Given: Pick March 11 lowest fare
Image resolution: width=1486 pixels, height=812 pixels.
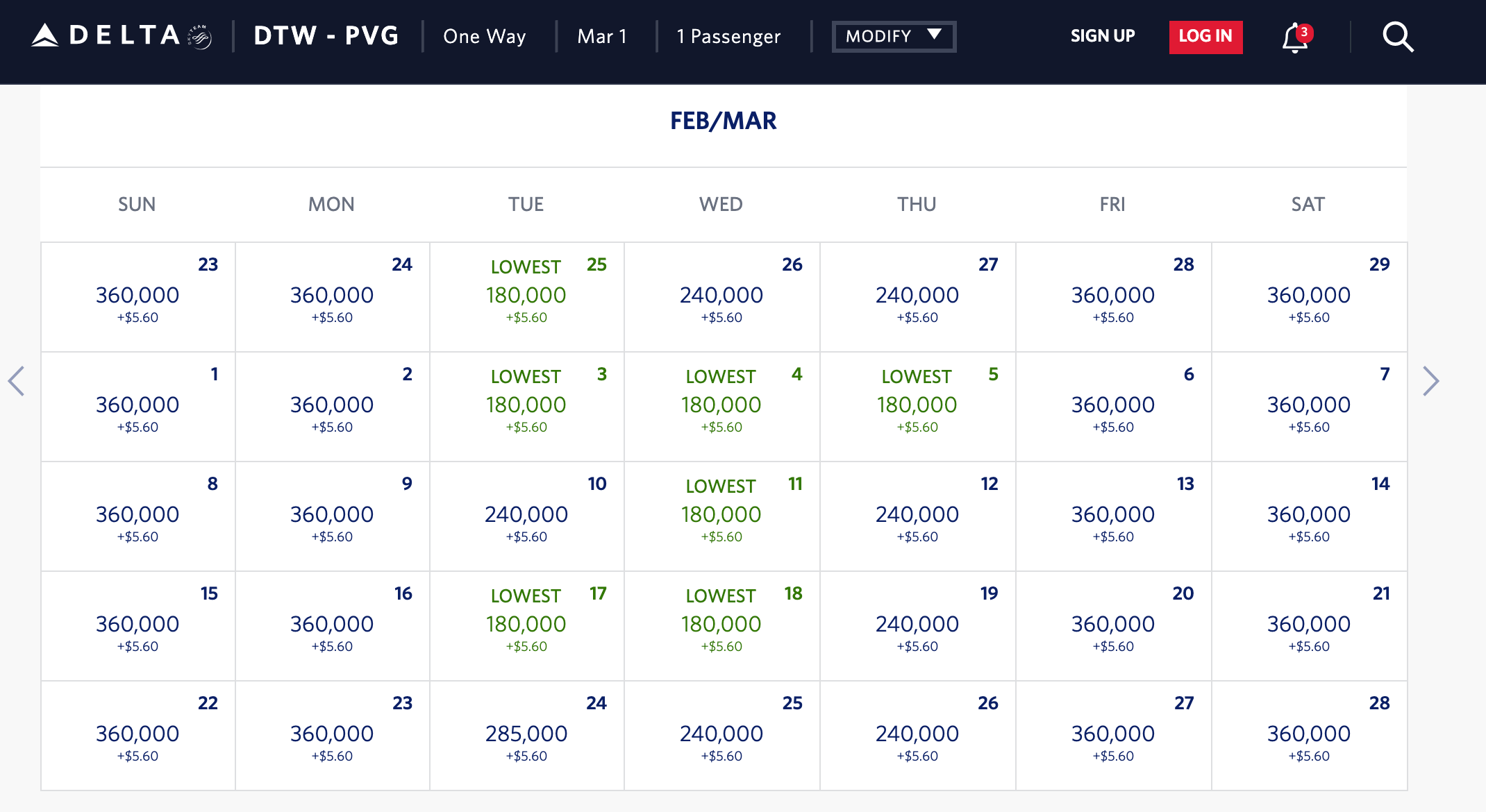Looking at the screenshot, I should 721,516.
